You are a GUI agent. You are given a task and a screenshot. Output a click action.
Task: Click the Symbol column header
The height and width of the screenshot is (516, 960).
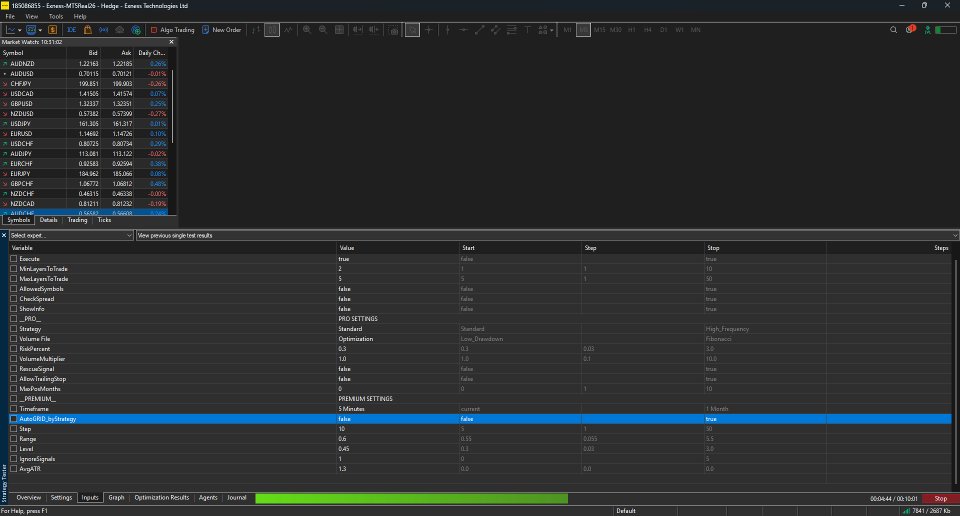[33, 53]
